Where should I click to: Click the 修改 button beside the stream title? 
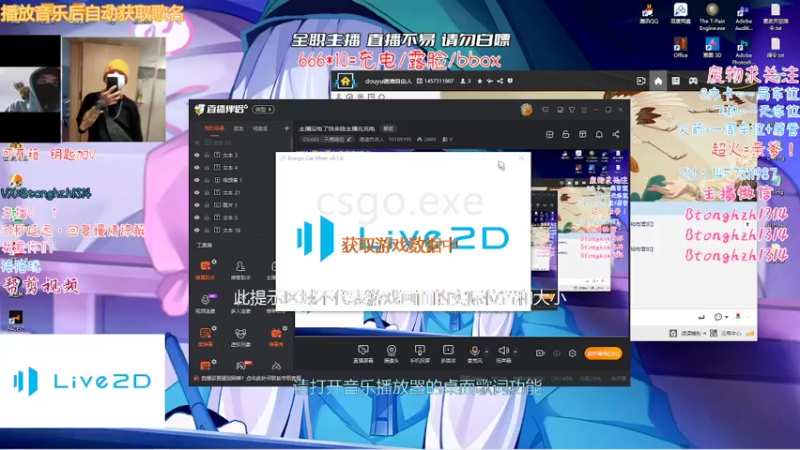pyautogui.click(x=388, y=129)
